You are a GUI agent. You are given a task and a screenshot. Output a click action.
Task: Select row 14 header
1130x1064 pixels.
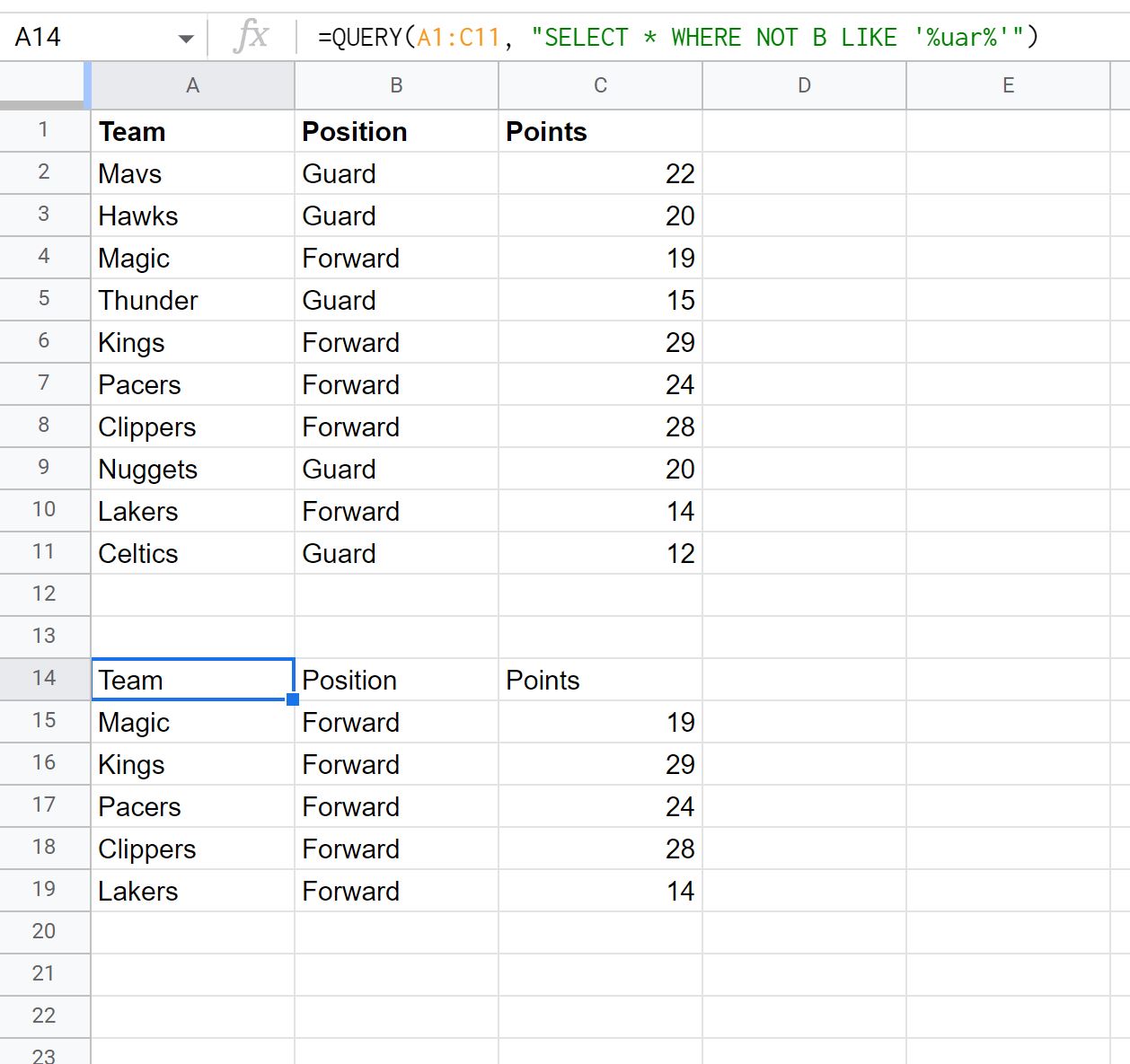pyautogui.click(x=44, y=679)
